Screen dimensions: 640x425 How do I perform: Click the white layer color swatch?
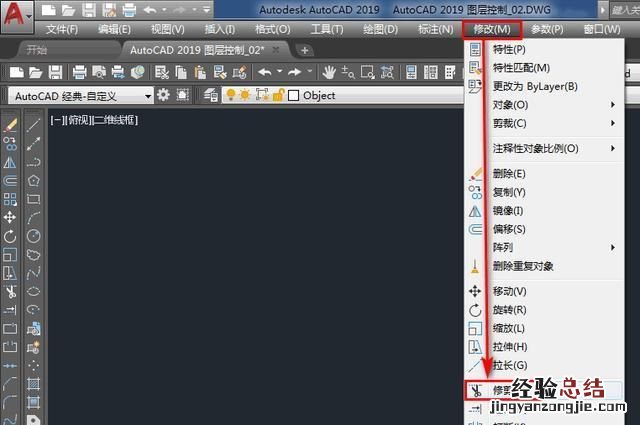point(293,96)
